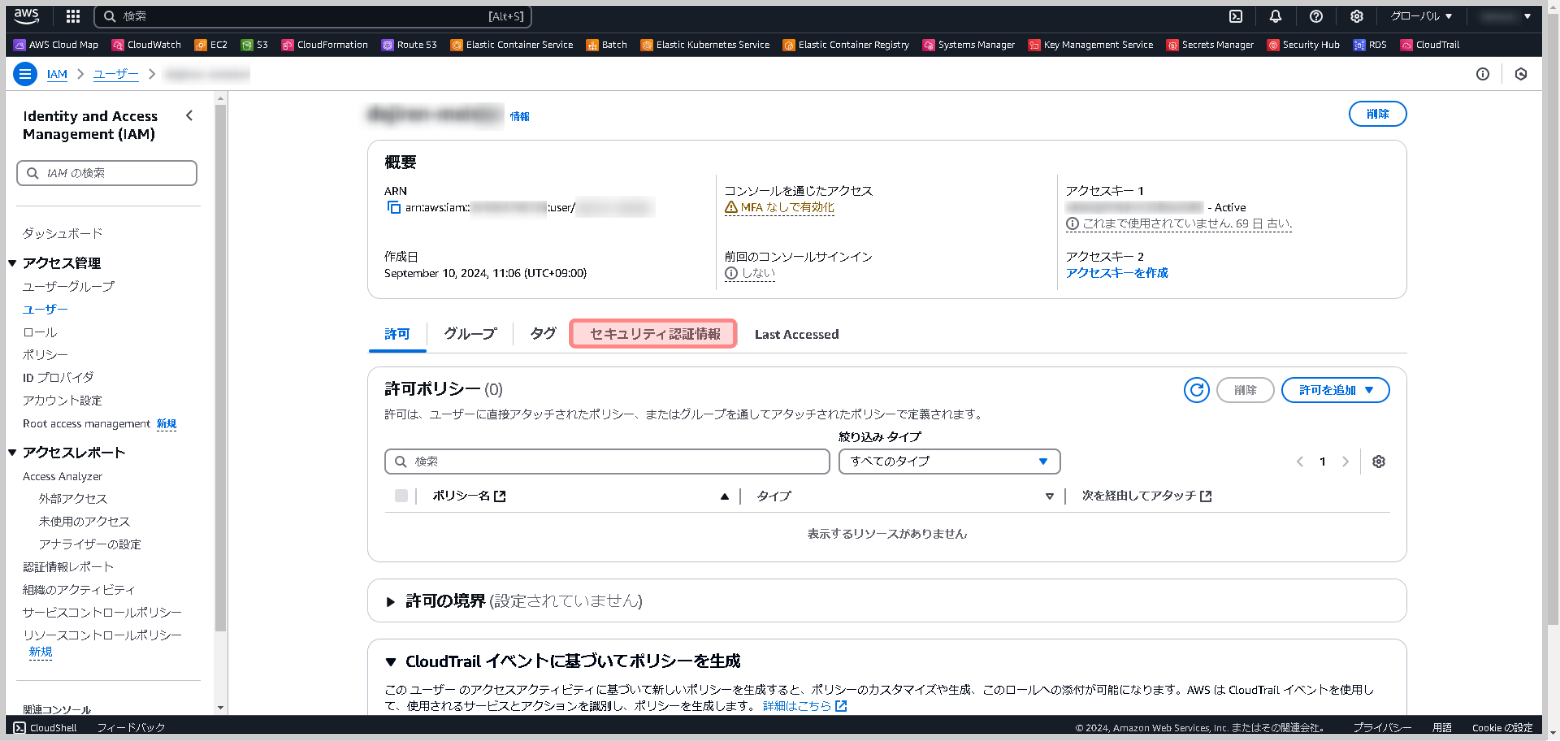
Task: Open the 許可を追加 dropdown button
Action: [x=1335, y=390]
